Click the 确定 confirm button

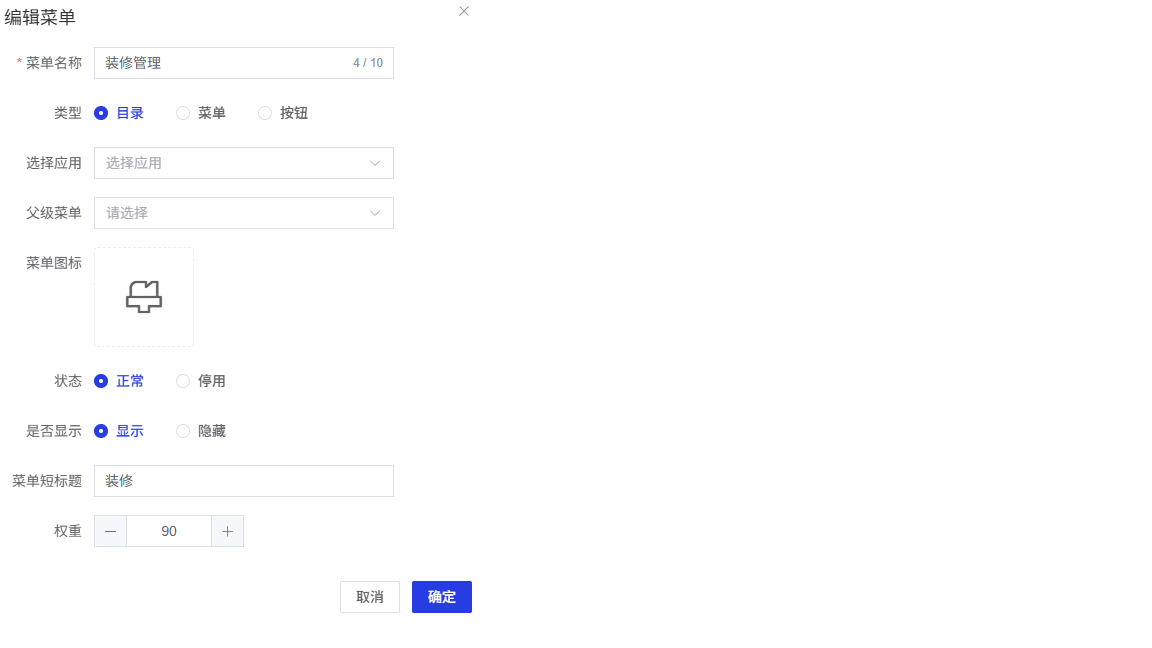(x=441, y=597)
